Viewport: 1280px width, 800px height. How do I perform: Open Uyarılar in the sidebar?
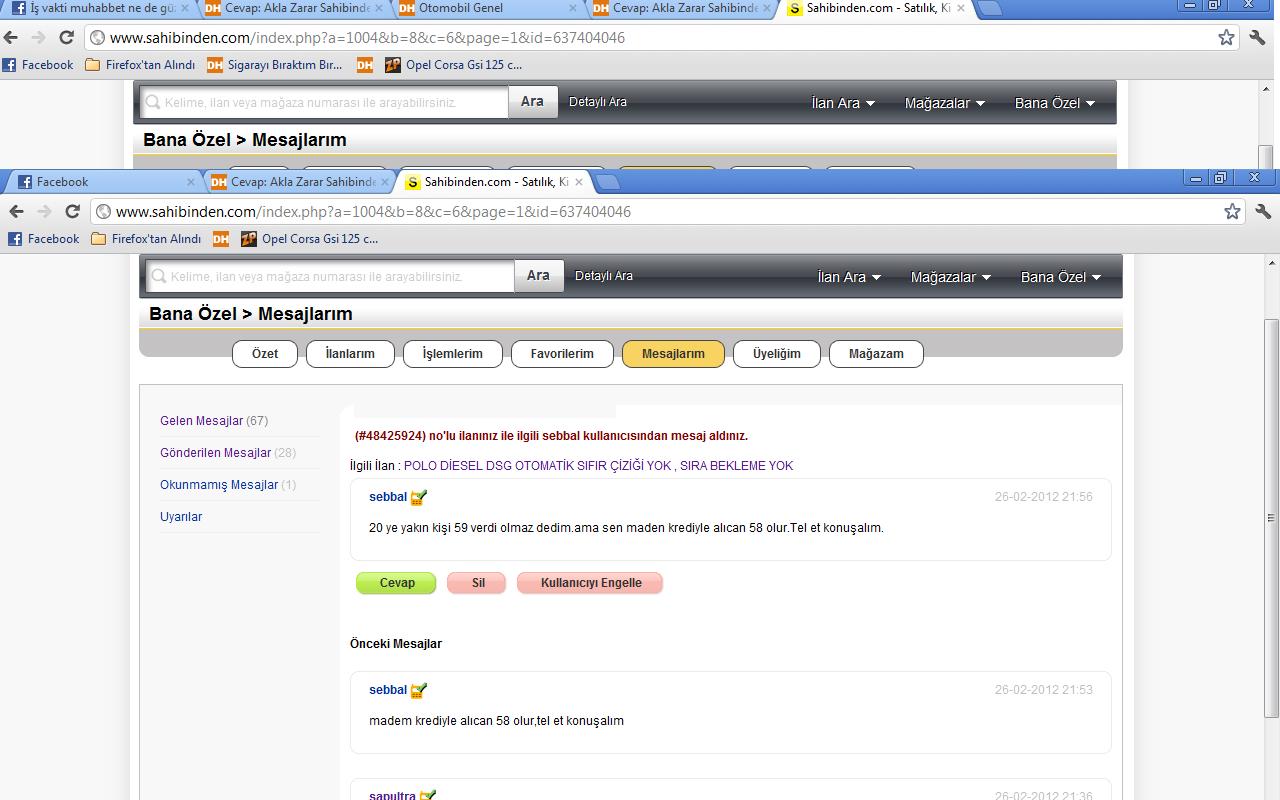(x=181, y=517)
